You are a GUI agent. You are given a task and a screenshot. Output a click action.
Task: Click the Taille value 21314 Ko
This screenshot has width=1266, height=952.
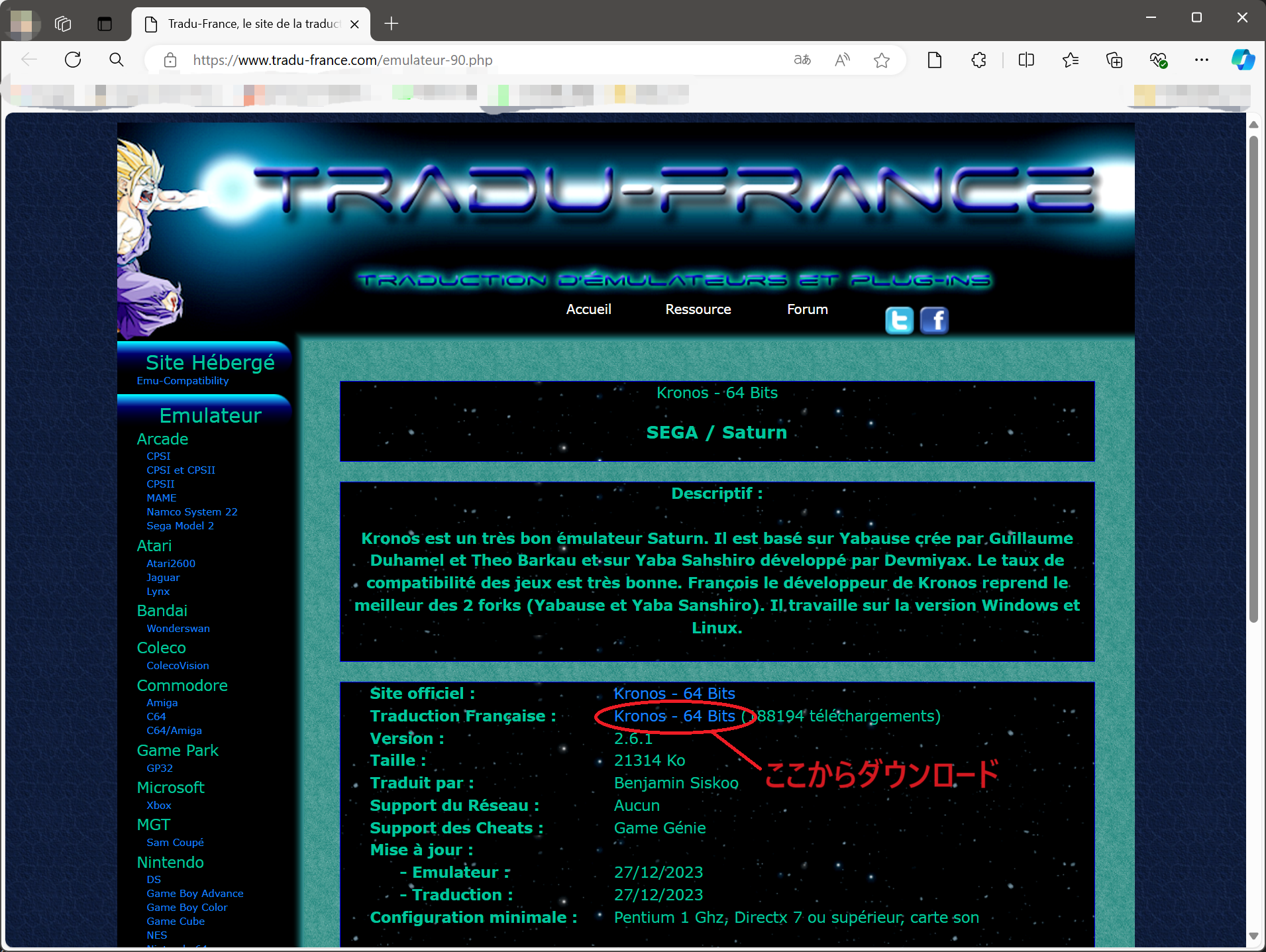click(x=649, y=761)
